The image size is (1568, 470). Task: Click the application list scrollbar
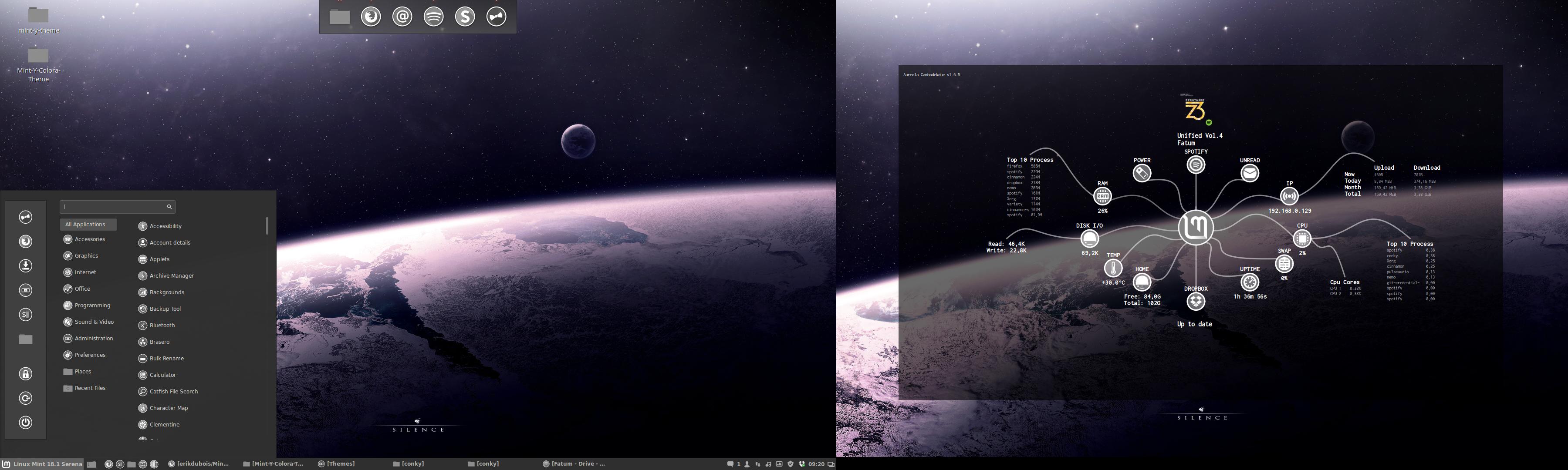click(267, 226)
